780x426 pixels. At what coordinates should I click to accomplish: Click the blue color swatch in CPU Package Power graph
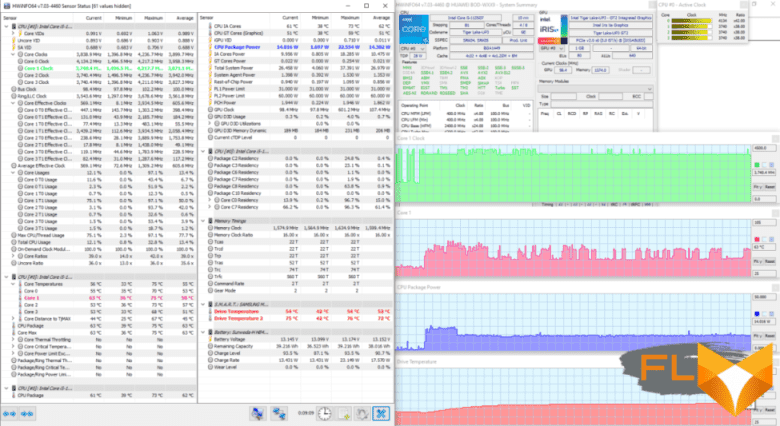point(757,314)
